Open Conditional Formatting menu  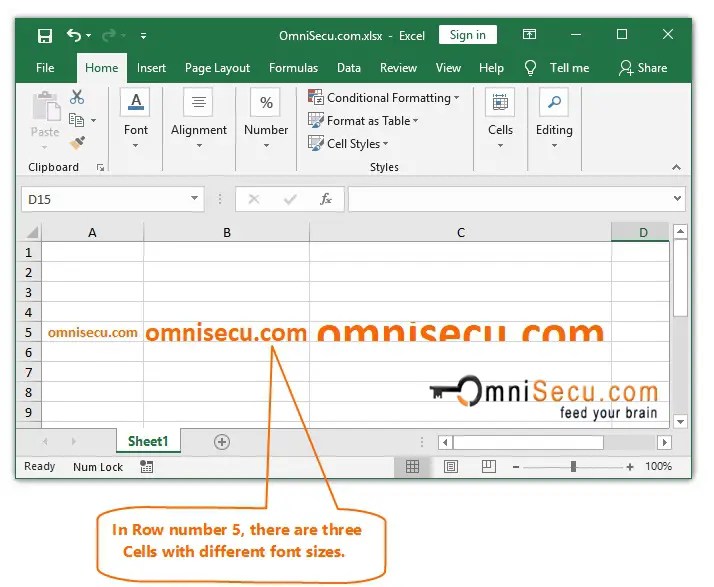[x=383, y=97]
